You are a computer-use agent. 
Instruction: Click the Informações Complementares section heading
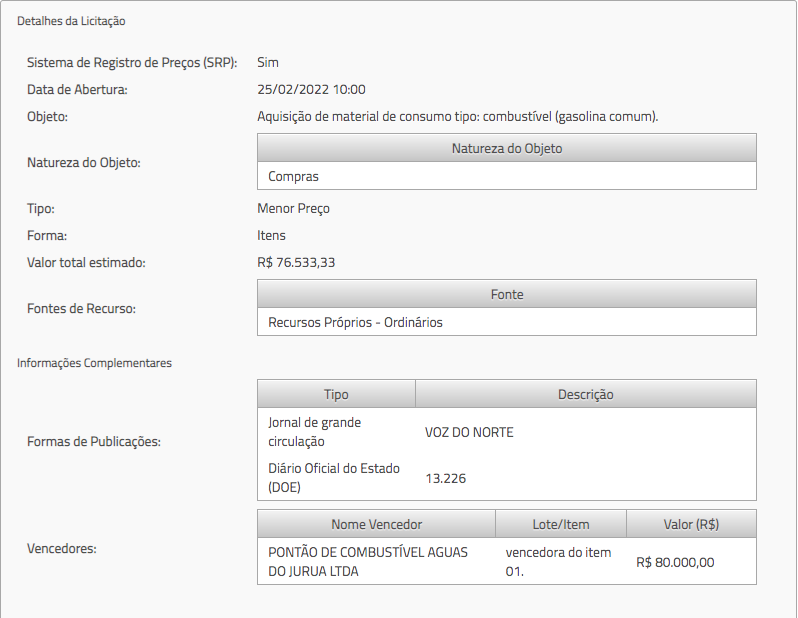(94, 363)
